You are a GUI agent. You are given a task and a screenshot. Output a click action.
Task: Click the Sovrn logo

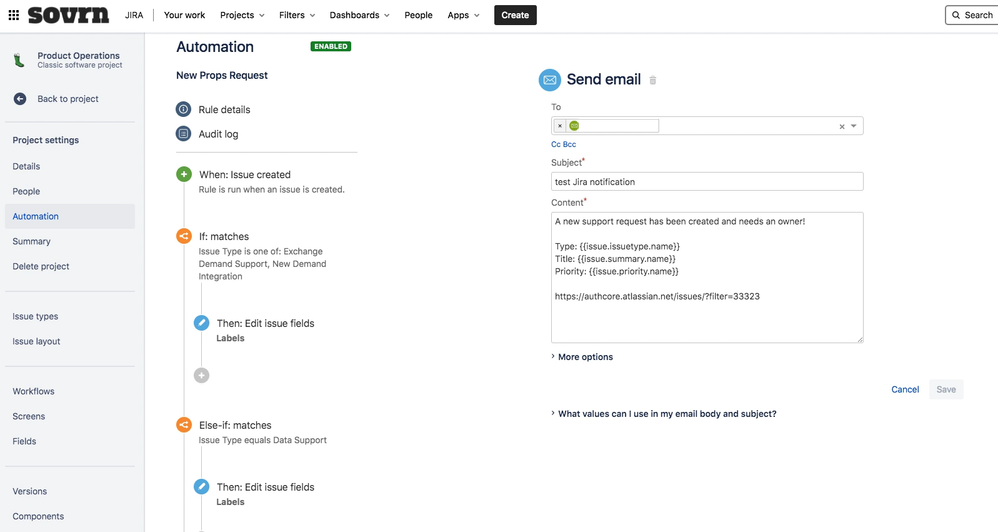click(x=68, y=15)
